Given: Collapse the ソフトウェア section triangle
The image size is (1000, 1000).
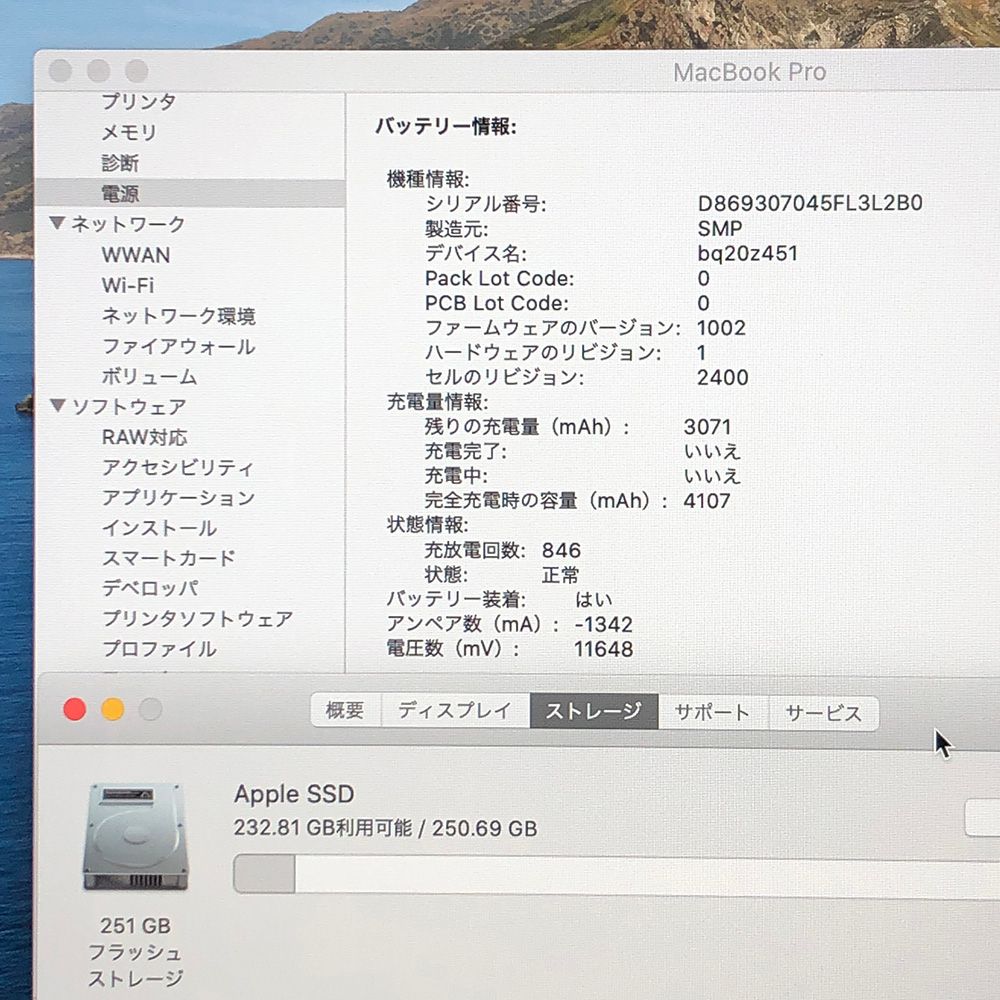Looking at the screenshot, I should [57, 405].
